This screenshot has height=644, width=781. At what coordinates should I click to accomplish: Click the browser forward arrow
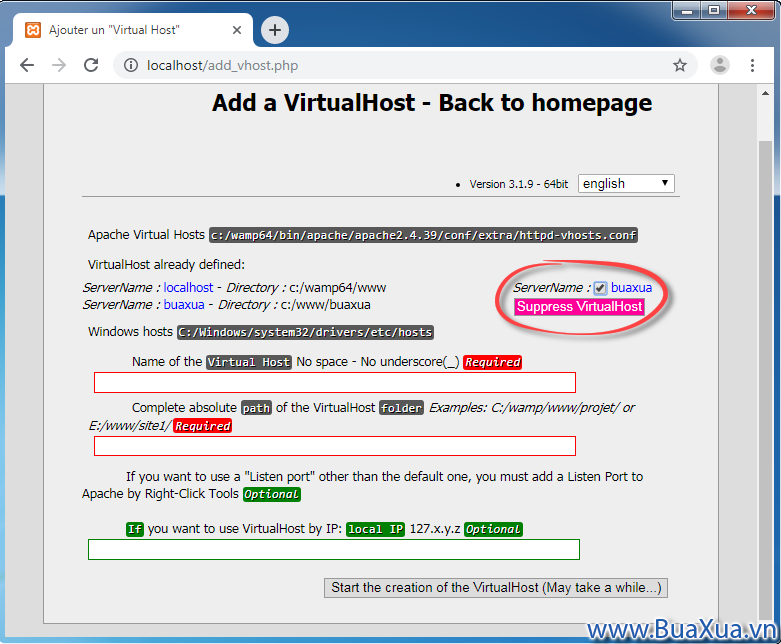point(59,65)
